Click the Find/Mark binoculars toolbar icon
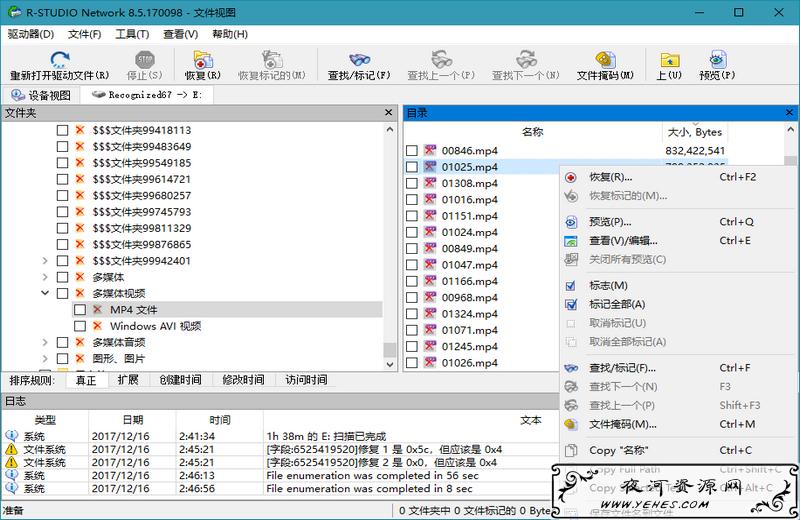 click(x=359, y=60)
